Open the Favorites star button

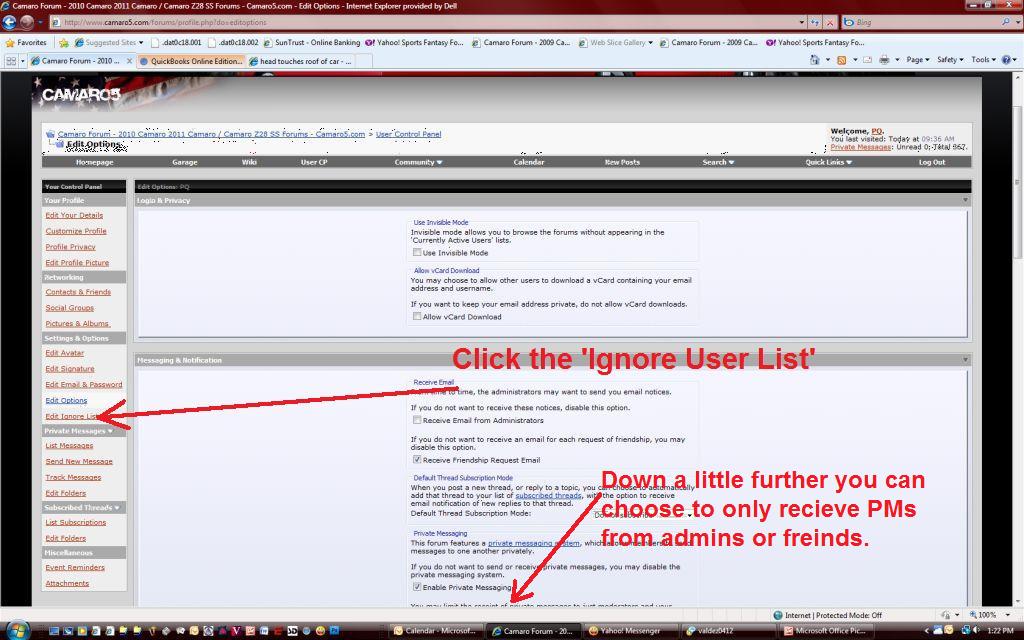[26, 43]
